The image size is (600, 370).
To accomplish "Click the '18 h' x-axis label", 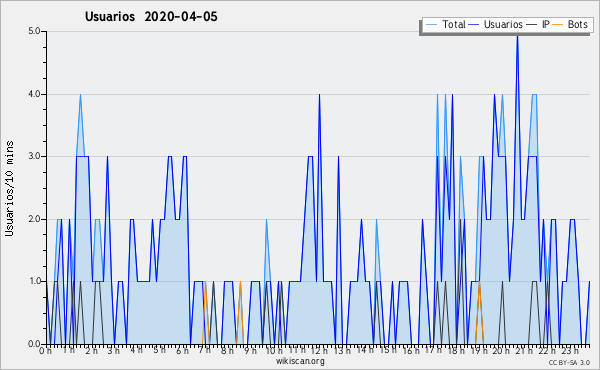I will click(x=456, y=351).
